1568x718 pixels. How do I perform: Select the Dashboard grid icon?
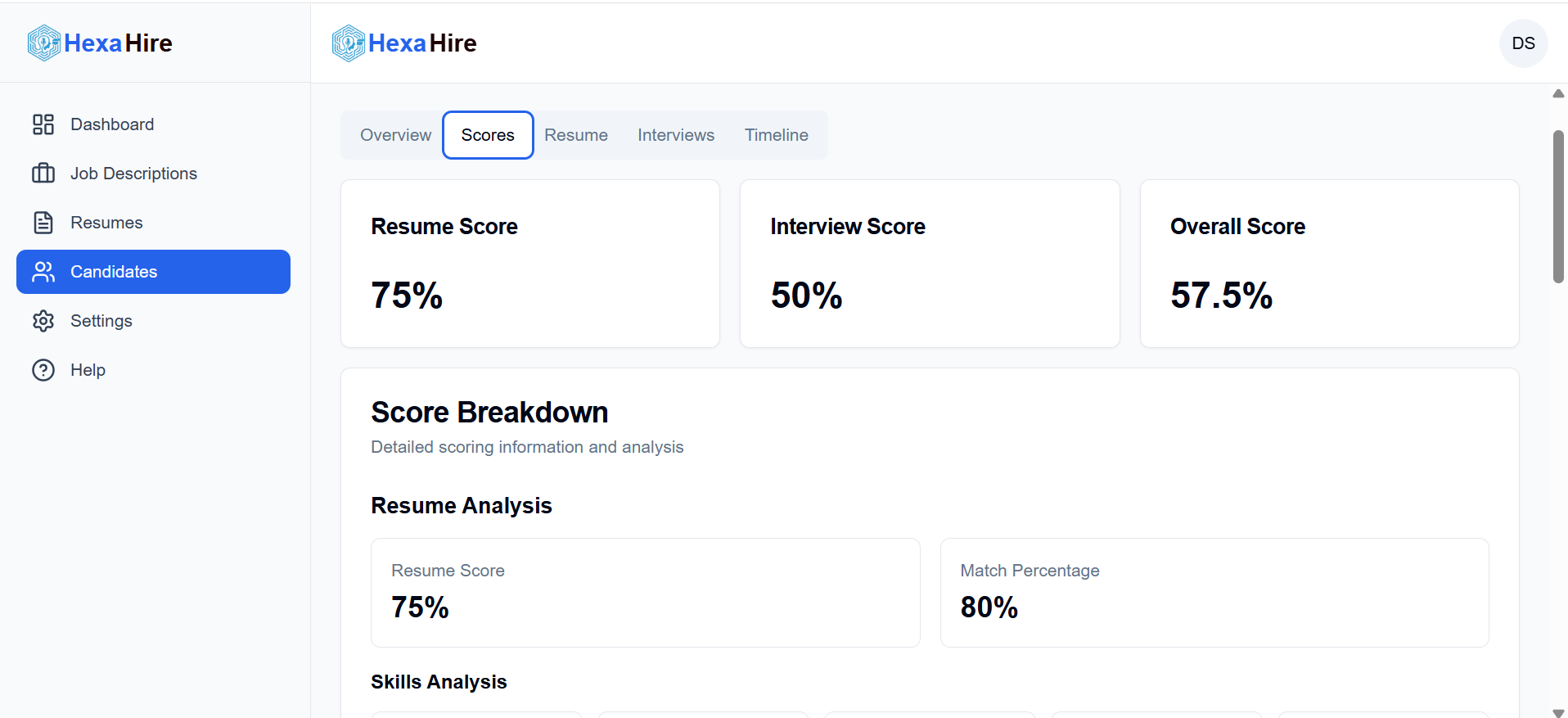(43, 124)
